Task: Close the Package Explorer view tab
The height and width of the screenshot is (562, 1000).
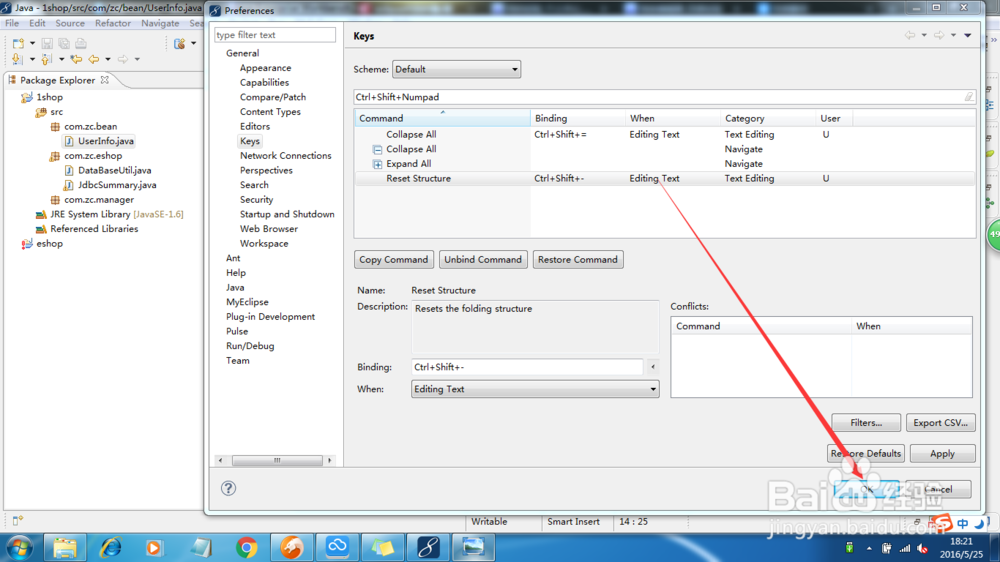Action: [105, 80]
